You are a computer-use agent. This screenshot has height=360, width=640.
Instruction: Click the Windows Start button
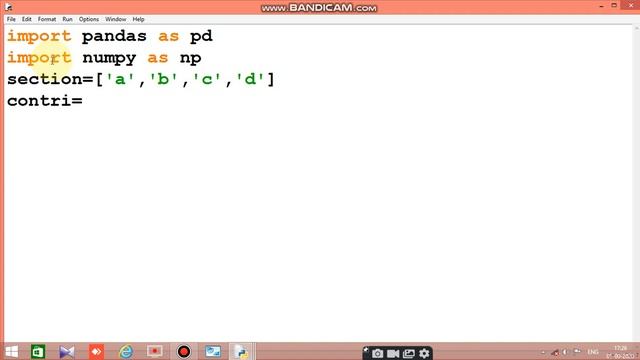pos(11,351)
